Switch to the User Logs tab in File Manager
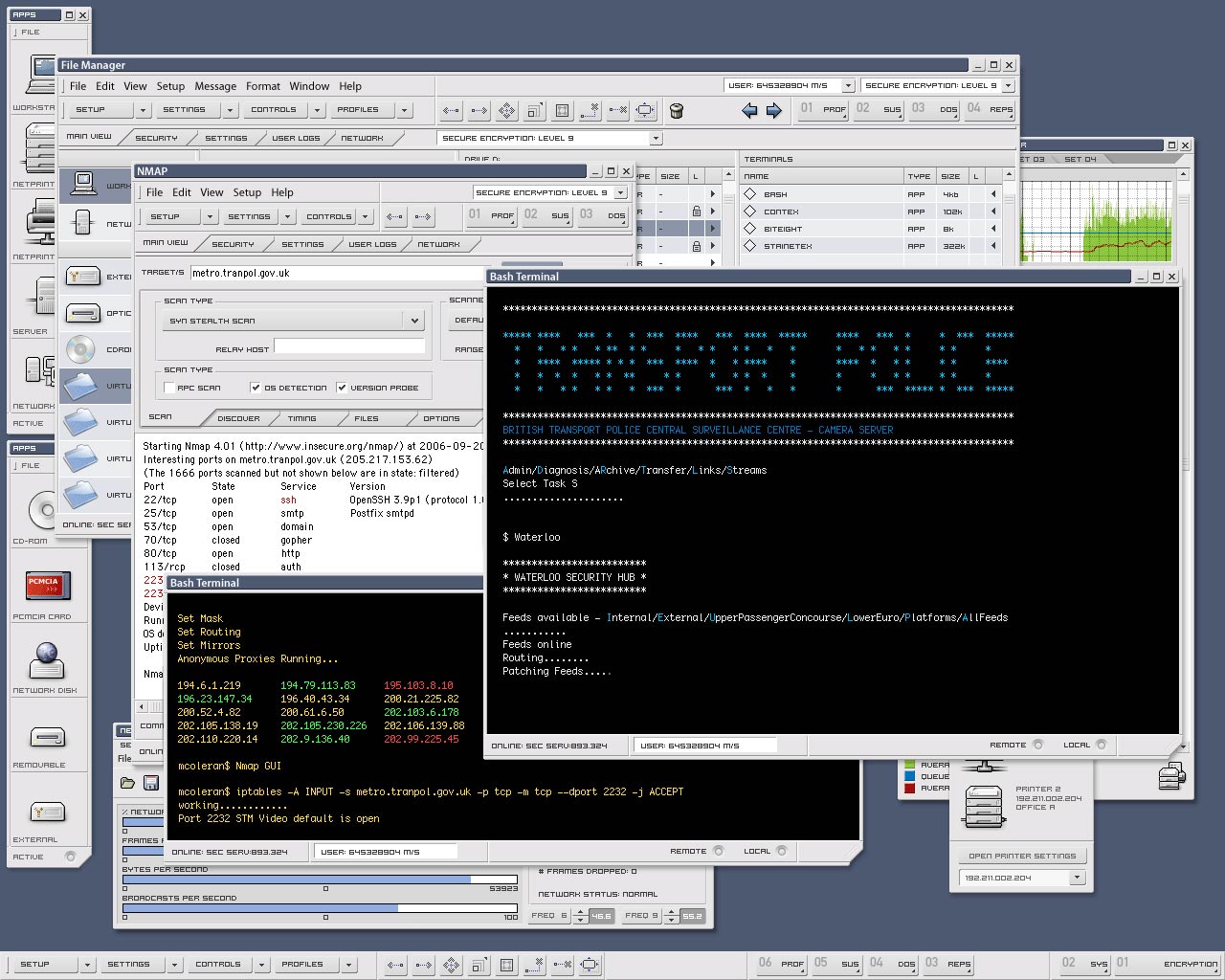This screenshot has width=1225, height=980. click(296, 138)
